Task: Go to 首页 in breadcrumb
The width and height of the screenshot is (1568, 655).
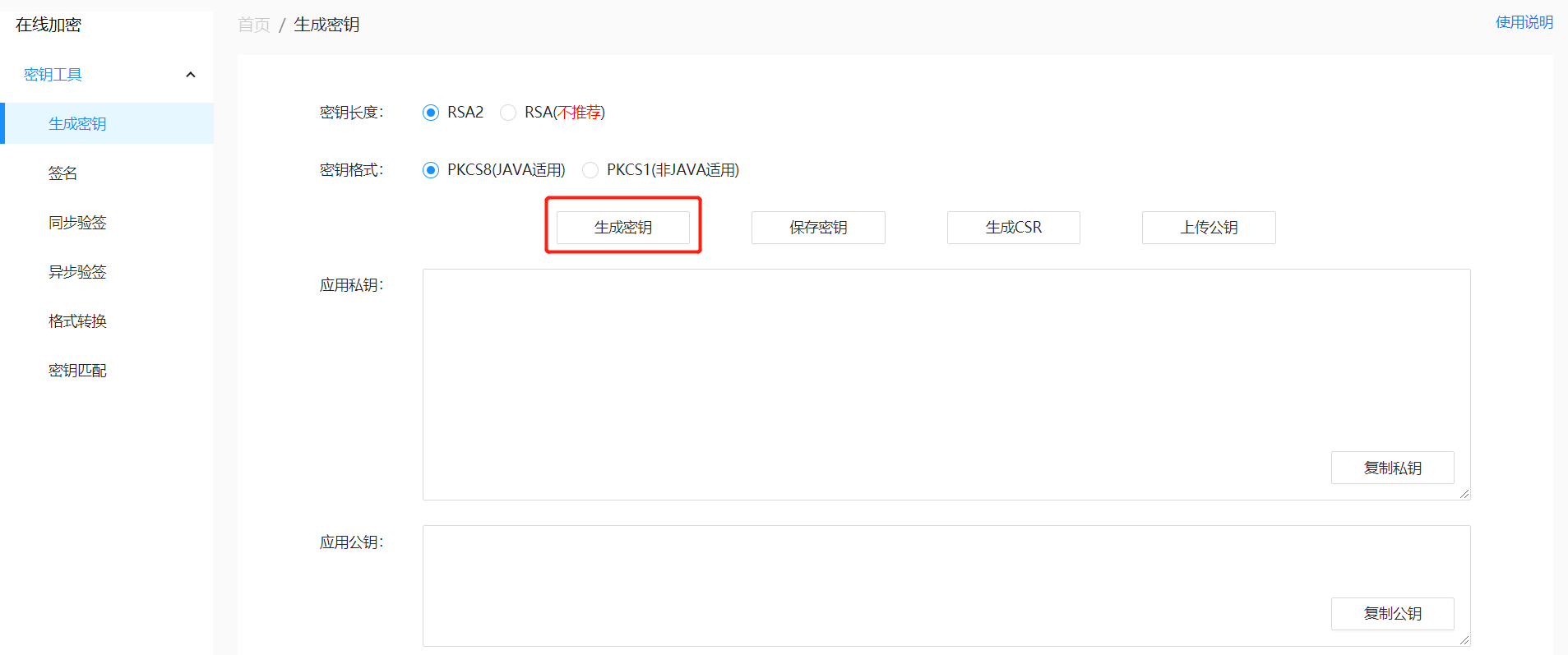Action: tap(254, 25)
